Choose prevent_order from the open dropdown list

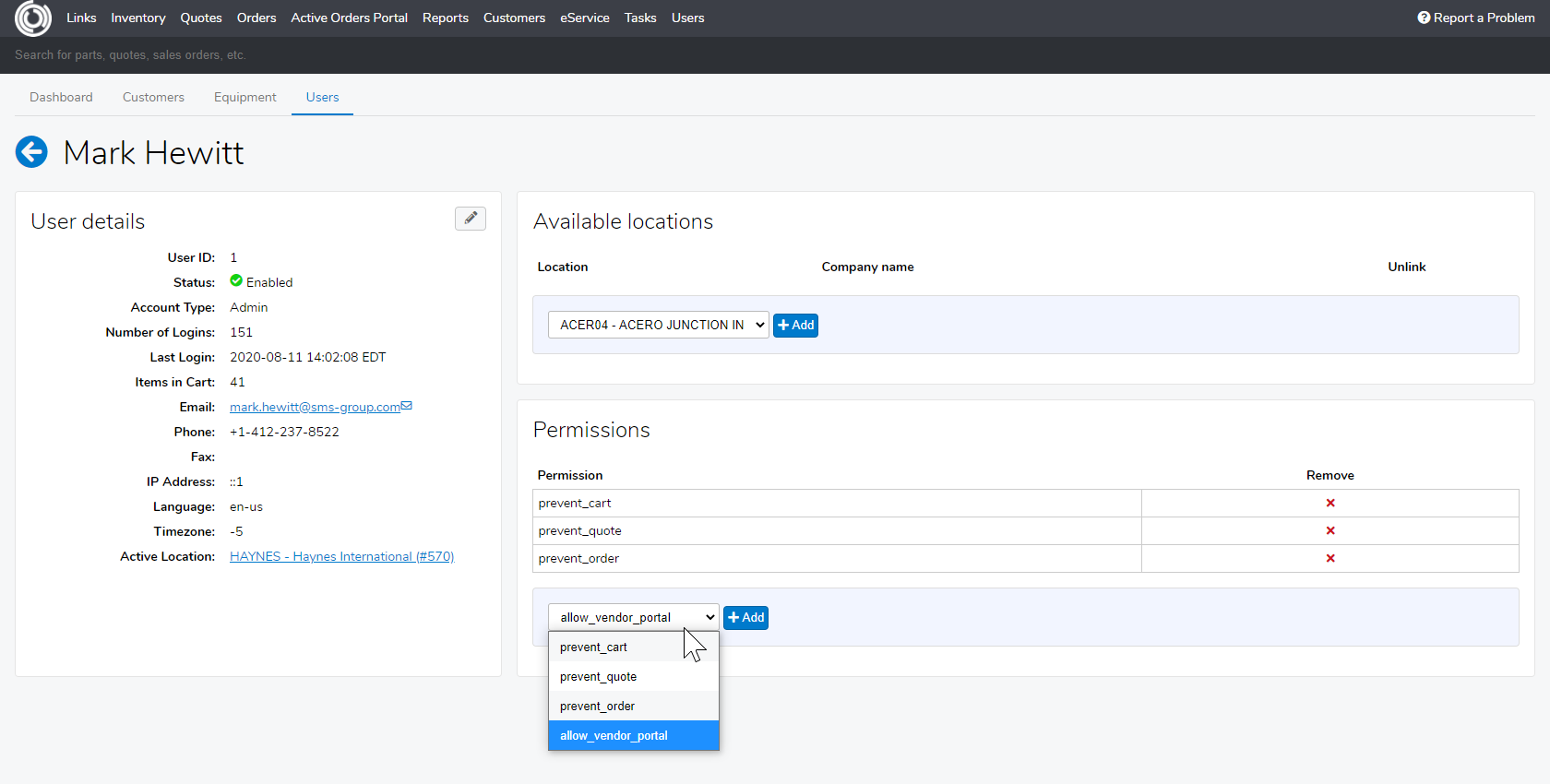(597, 707)
